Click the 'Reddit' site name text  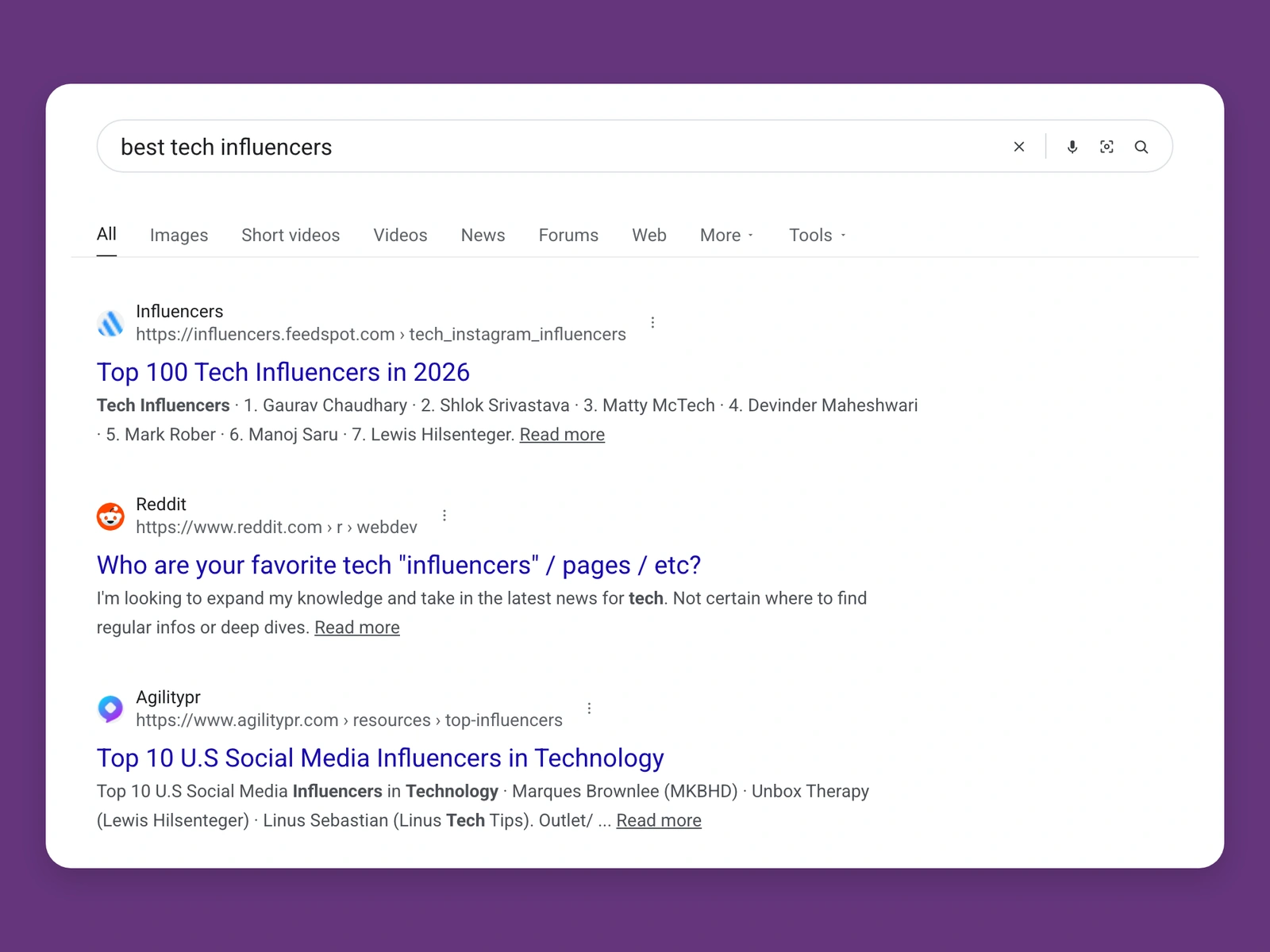coord(161,504)
